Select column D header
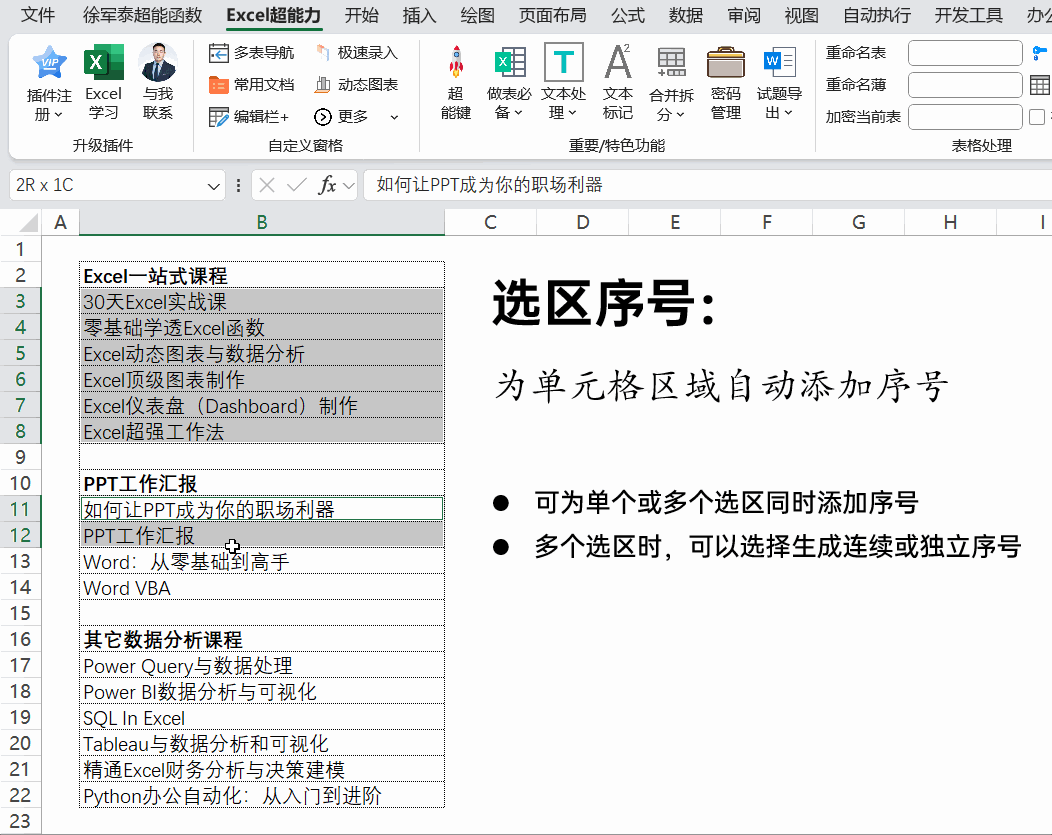1052x835 pixels. click(582, 223)
